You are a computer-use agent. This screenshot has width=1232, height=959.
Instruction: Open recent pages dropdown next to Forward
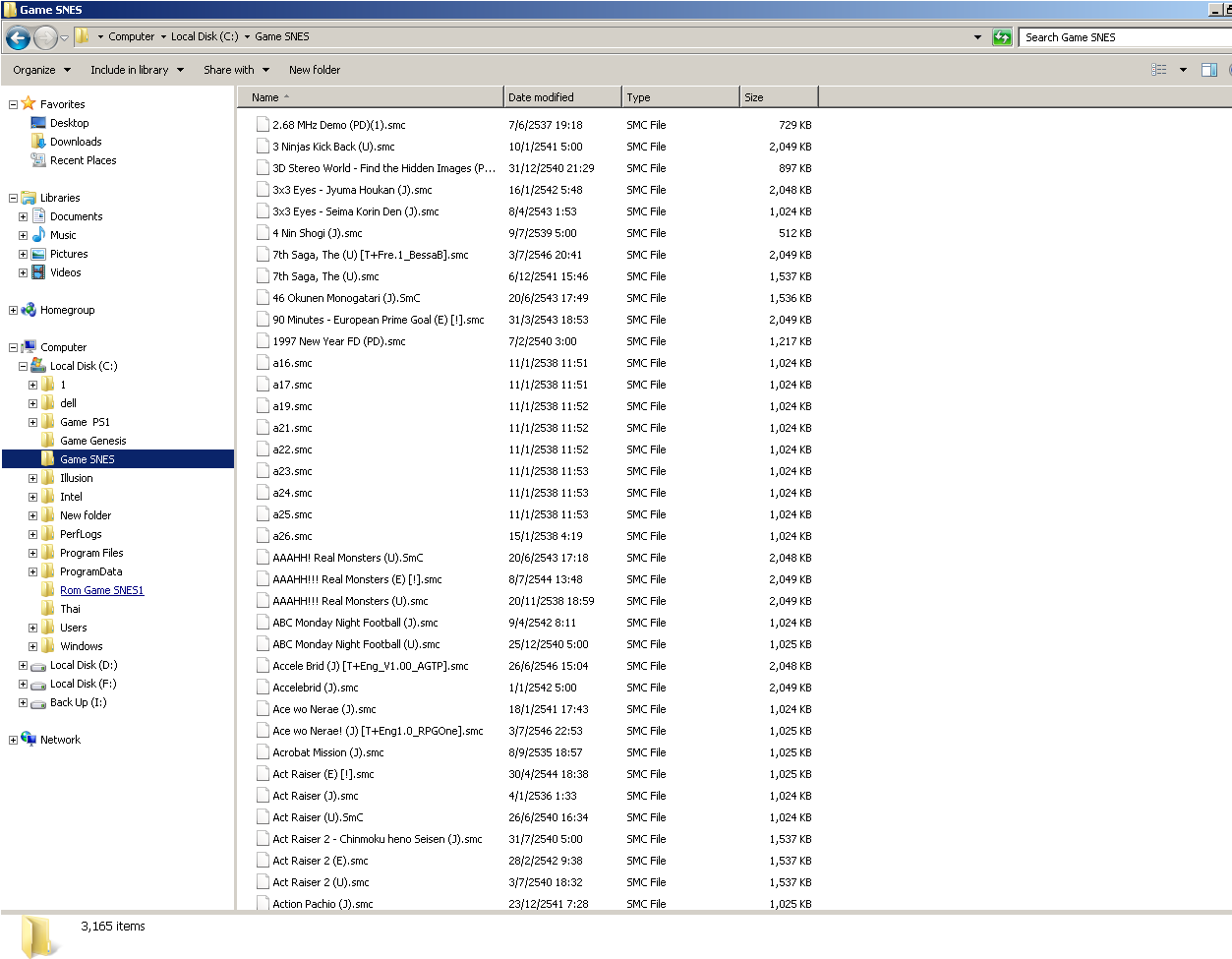coord(65,38)
